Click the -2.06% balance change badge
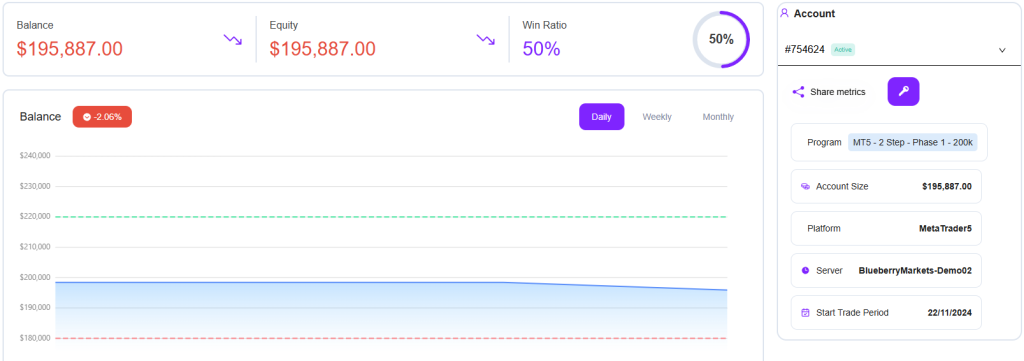This screenshot has height=361, width=1024. click(102, 117)
